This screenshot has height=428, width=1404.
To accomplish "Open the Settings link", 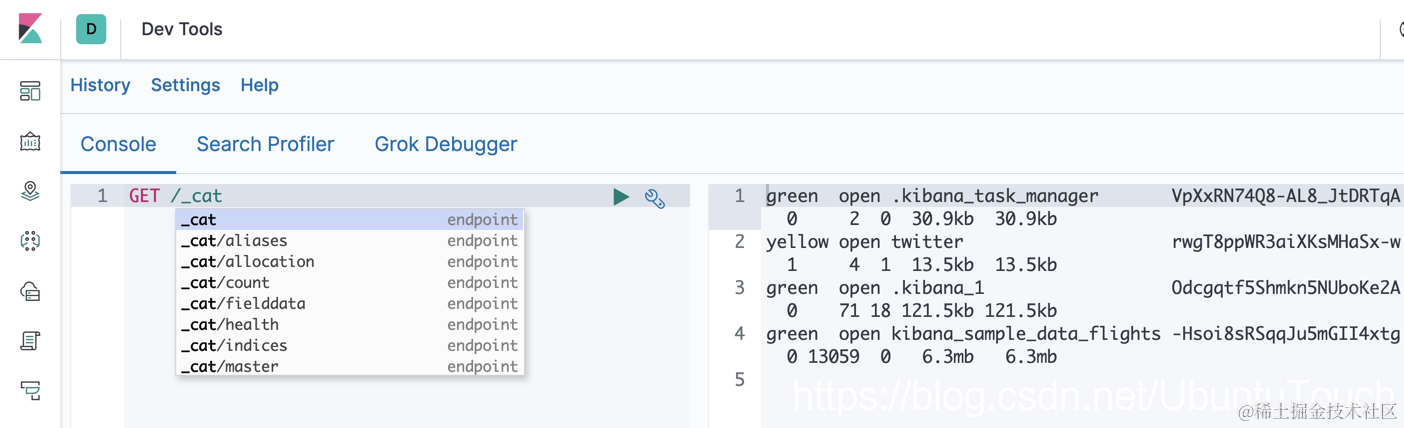I will [x=185, y=85].
